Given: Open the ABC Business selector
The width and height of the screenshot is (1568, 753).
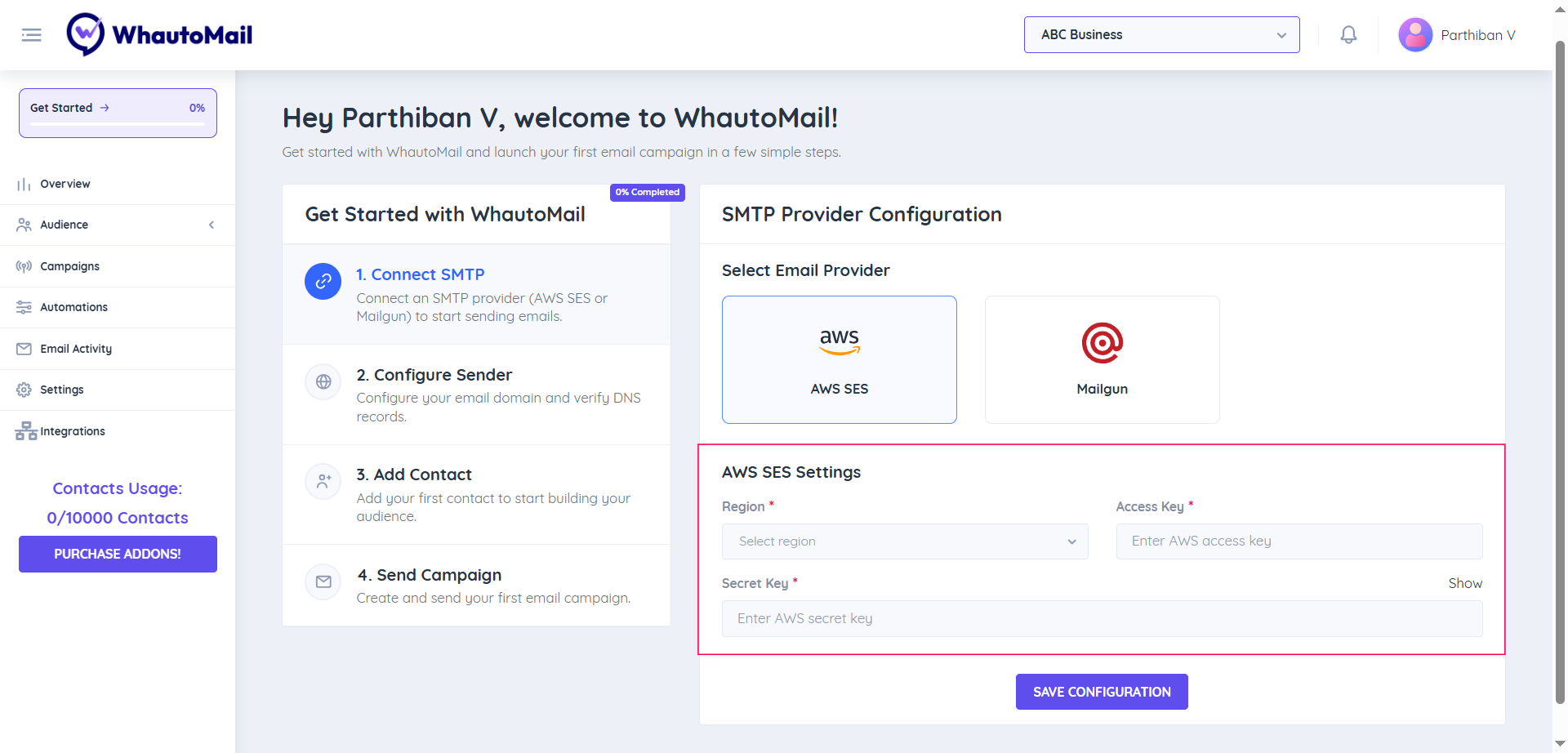Looking at the screenshot, I should coord(1160,34).
